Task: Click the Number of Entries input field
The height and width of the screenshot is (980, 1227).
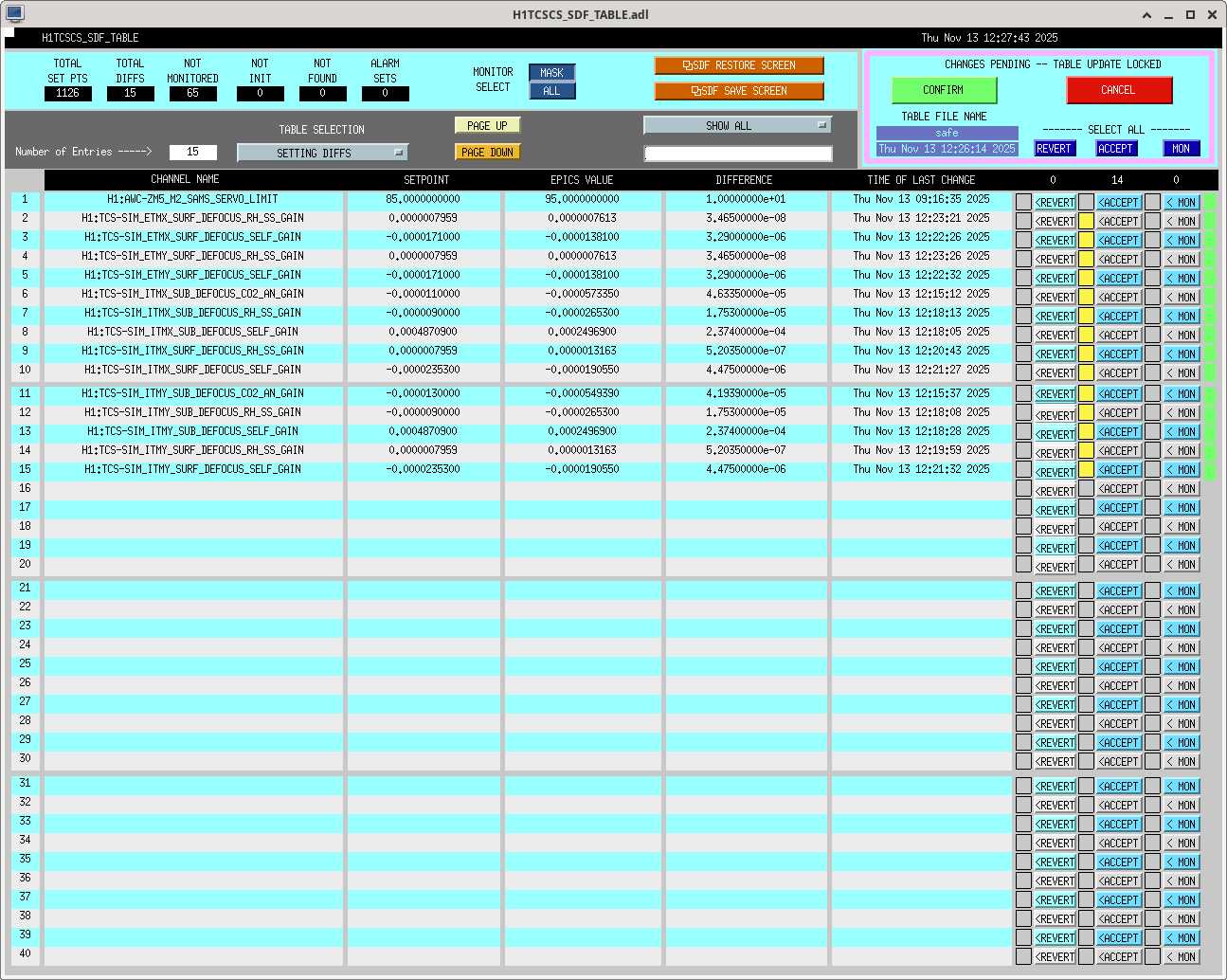Action: (192, 152)
